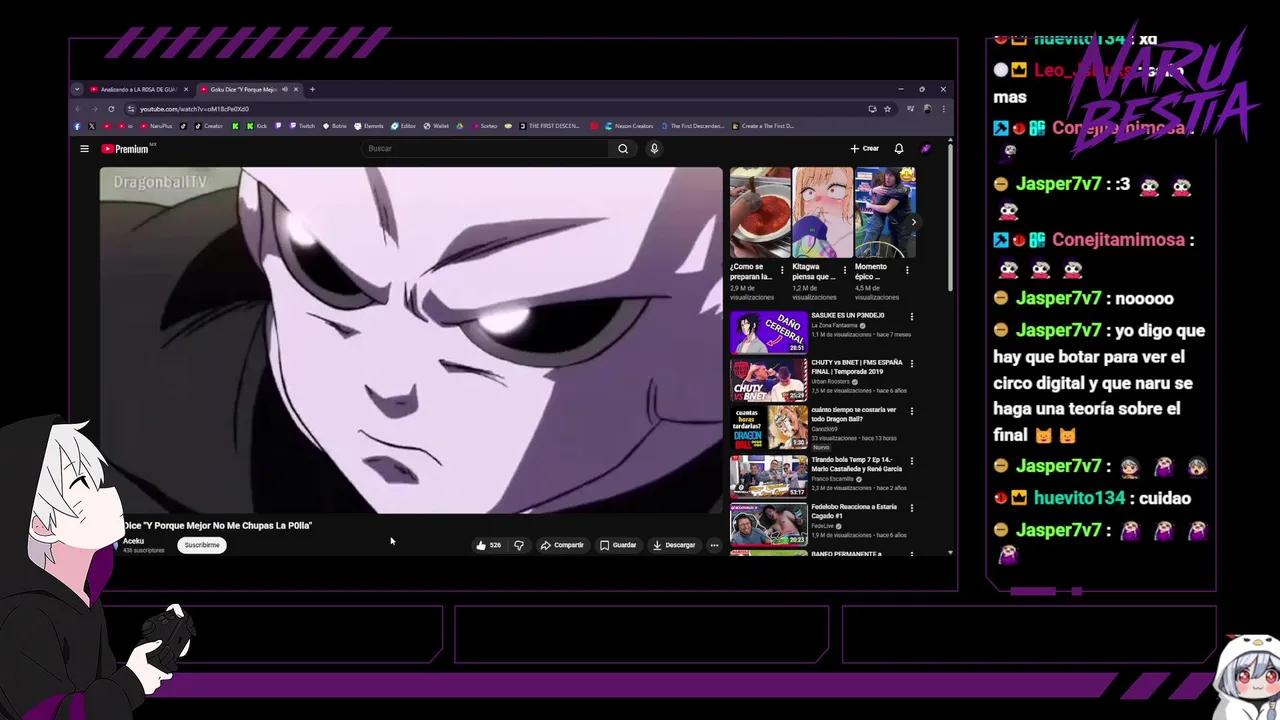
Task: Click huevito134 username saying cuidao
Action: tap(1079, 498)
